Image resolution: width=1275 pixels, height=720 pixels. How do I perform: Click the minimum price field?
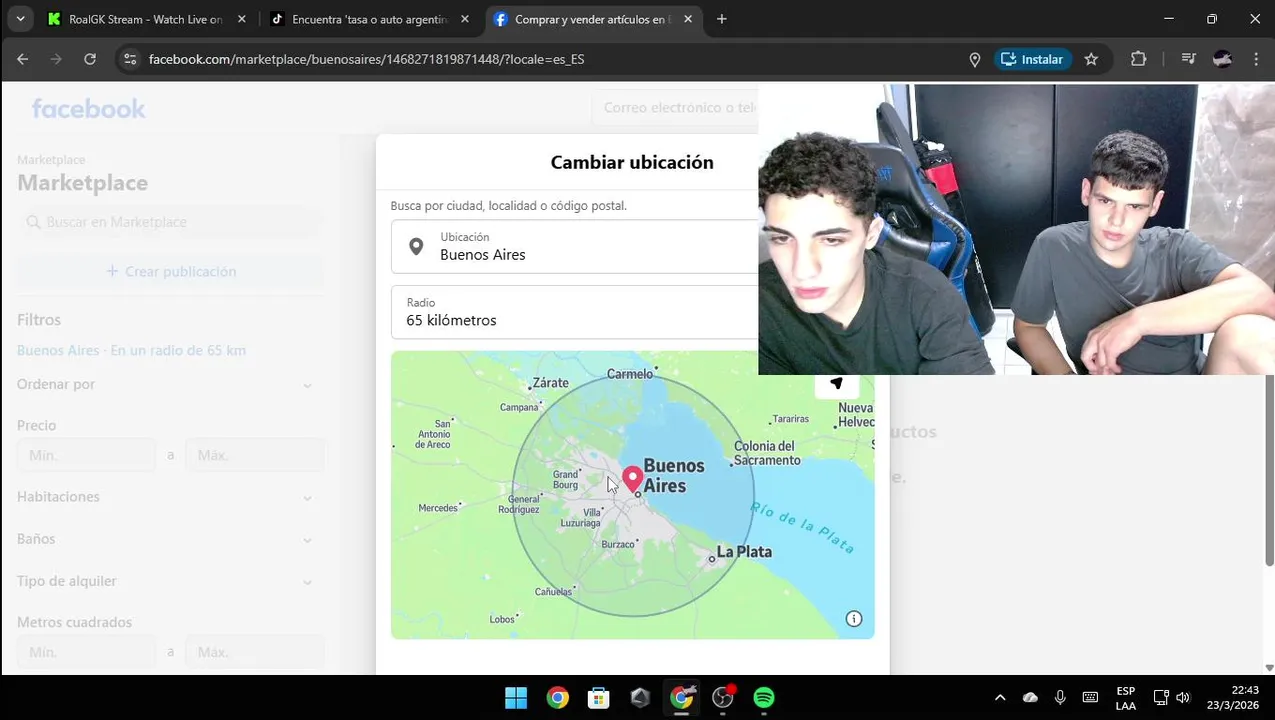point(86,455)
